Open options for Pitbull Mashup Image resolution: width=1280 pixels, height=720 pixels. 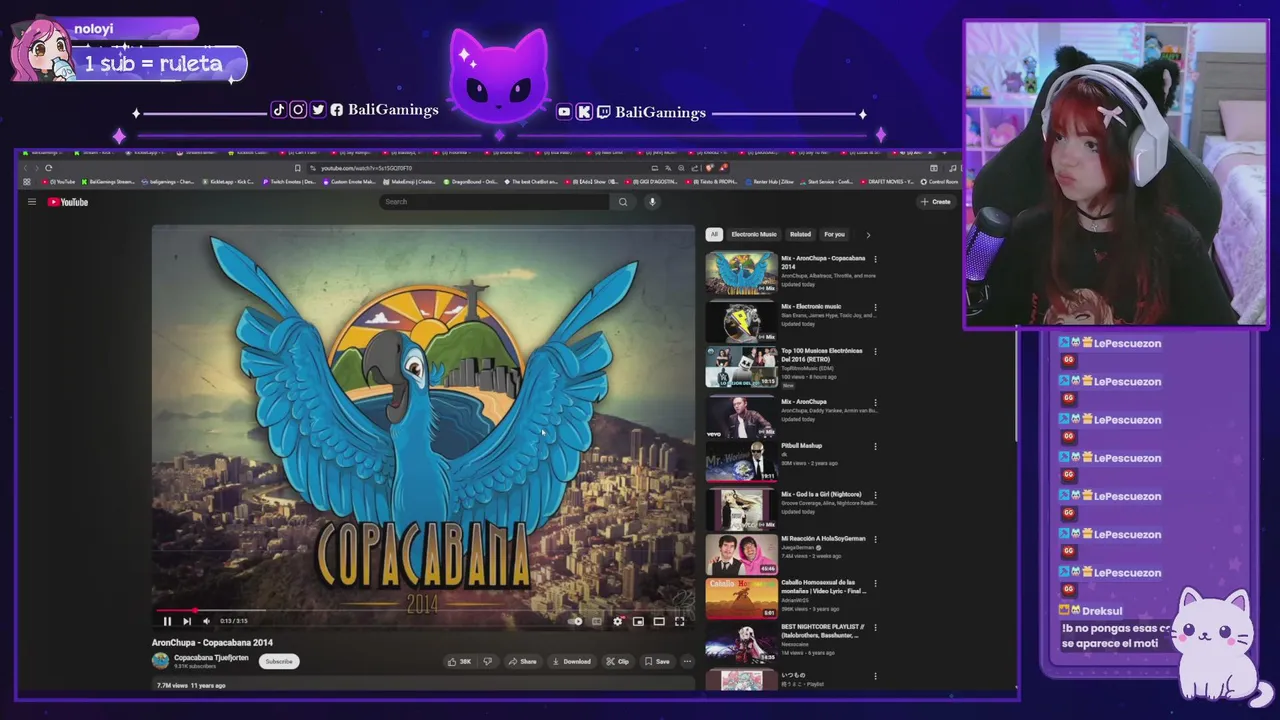tap(875, 446)
